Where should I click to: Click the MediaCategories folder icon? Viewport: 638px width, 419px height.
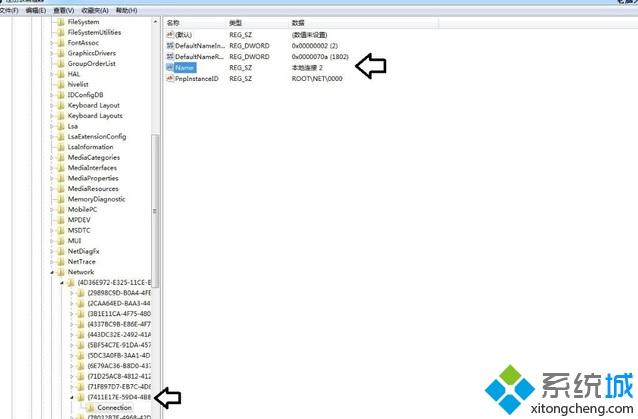pos(61,157)
